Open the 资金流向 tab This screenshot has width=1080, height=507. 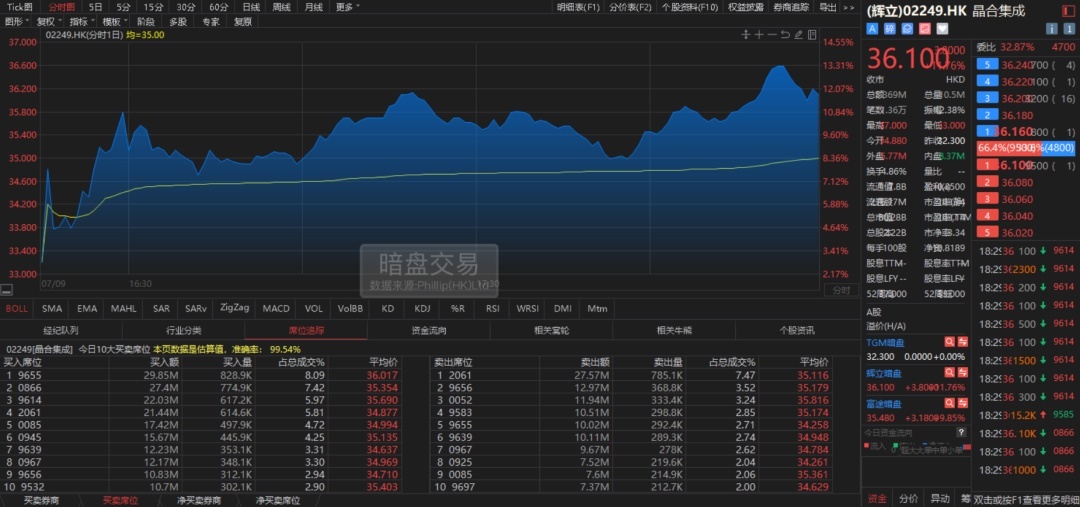(x=428, y=330)
